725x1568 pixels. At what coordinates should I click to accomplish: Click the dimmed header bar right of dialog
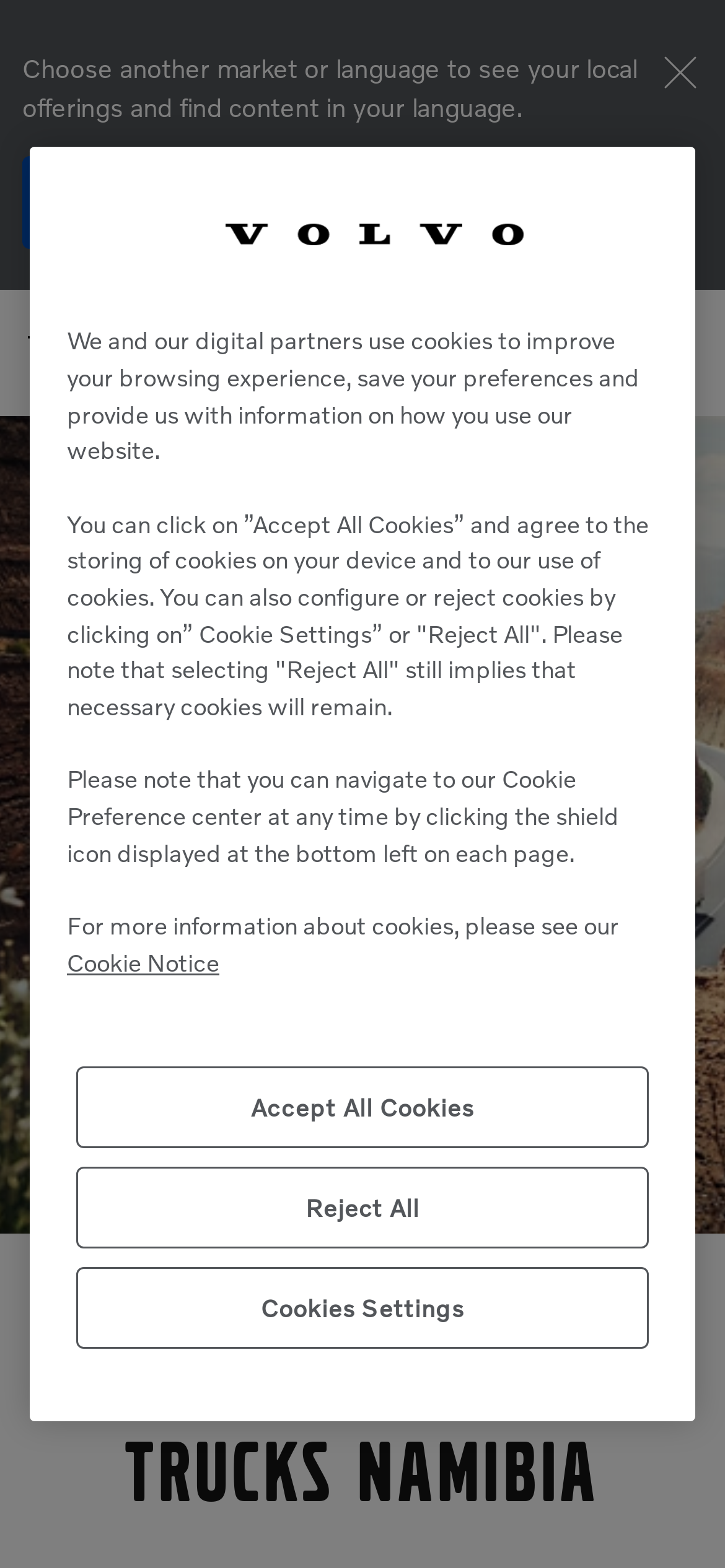pos(710,353)
